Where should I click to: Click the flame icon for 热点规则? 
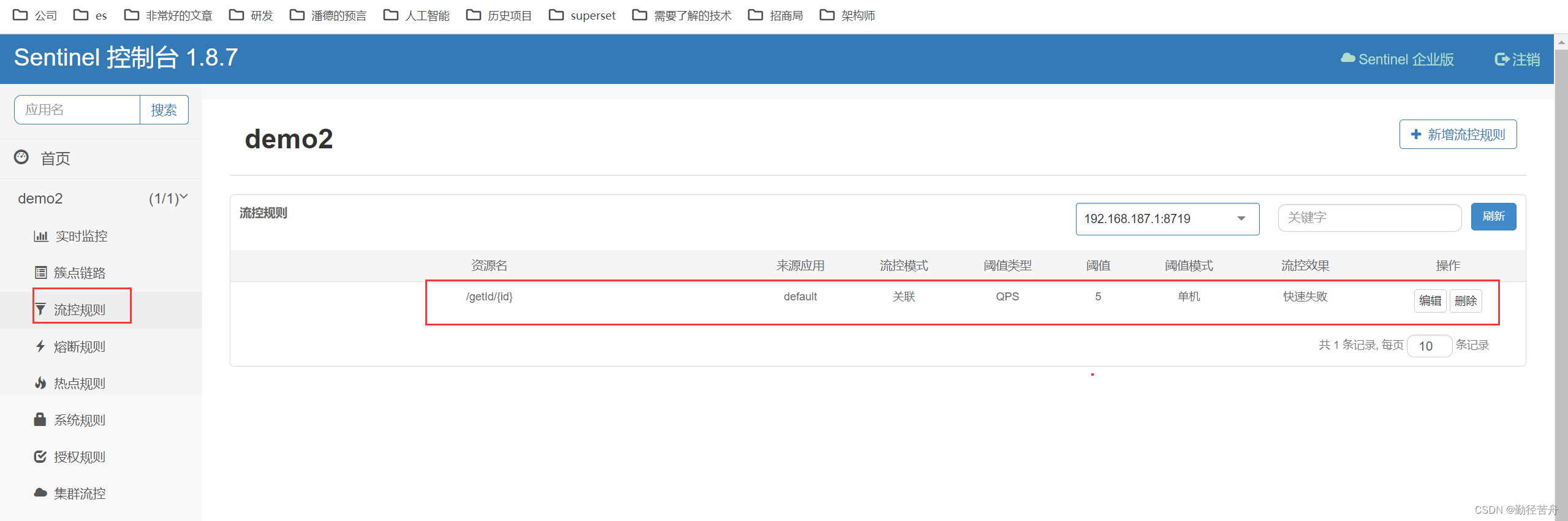point(40,383)
